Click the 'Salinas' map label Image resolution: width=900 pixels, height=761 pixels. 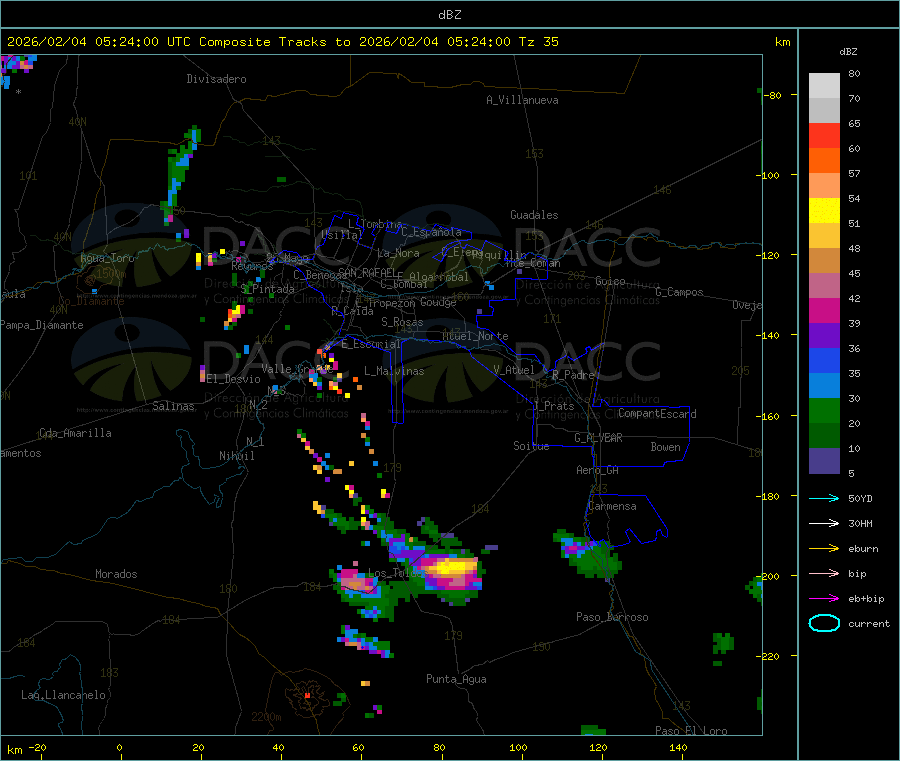[x=173, y=406]
